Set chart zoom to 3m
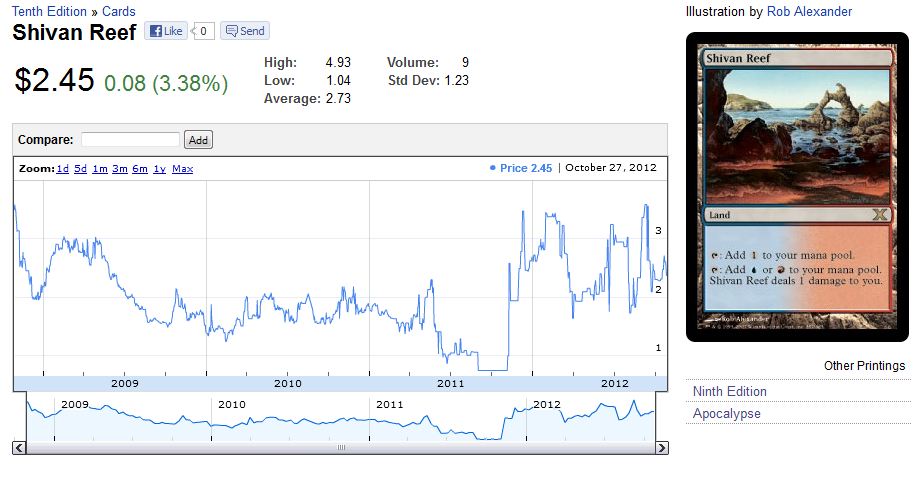Viewport: 920px width, 479px height. pyautogui.click(x=119, y=169)
